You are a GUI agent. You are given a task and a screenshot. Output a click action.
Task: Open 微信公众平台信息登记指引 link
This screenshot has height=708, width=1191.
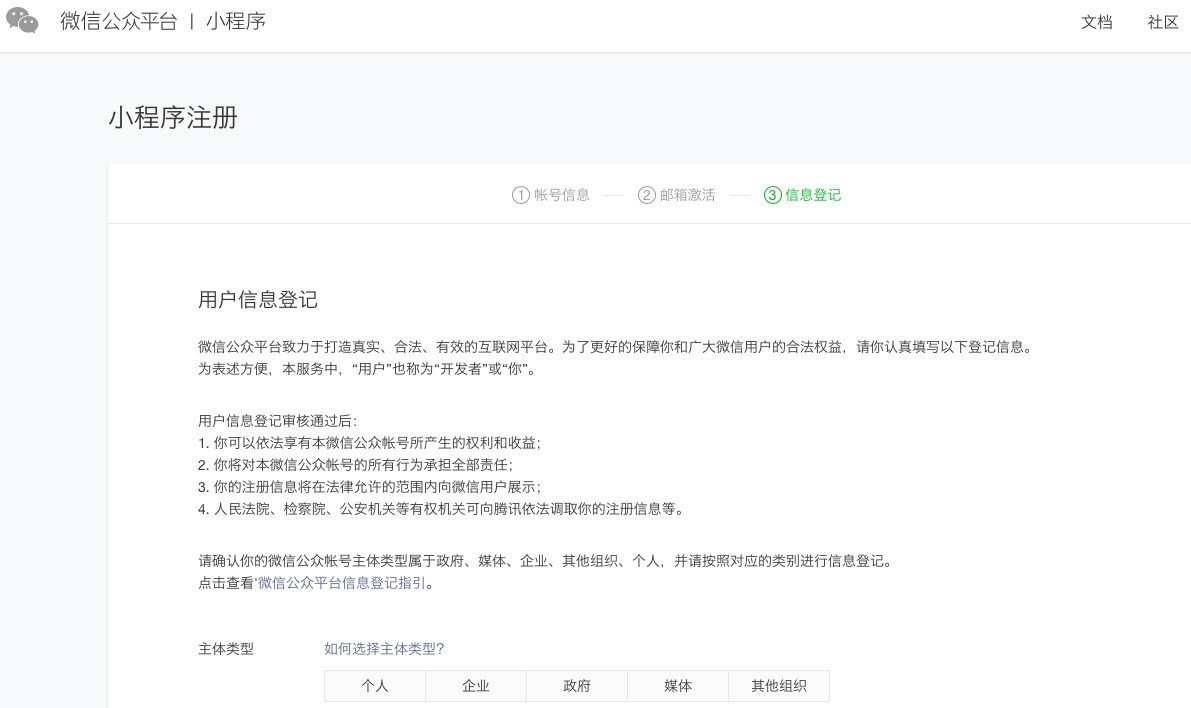coord(342,583)
